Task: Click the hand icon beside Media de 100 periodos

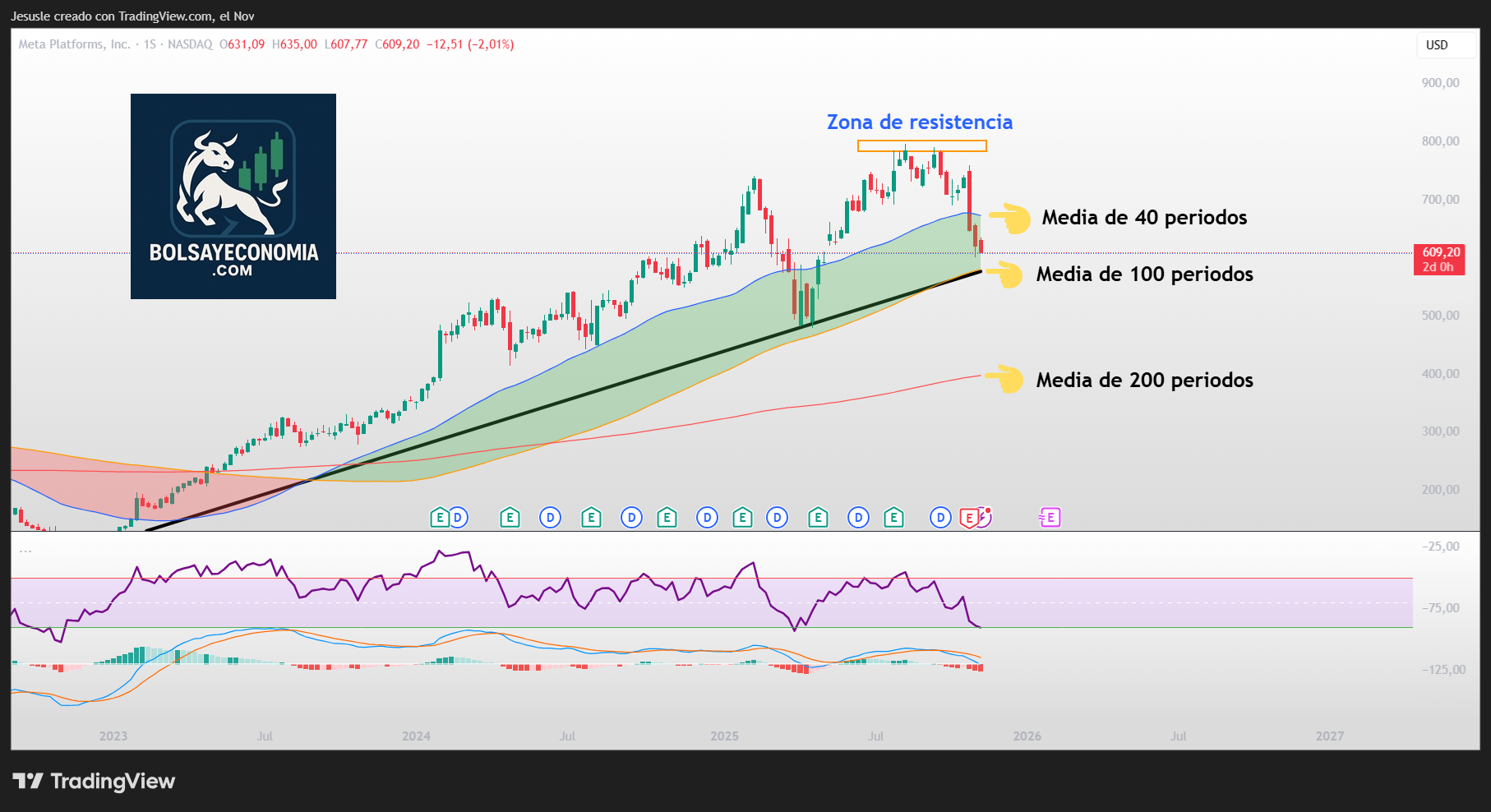Action: pos(1005,275)
